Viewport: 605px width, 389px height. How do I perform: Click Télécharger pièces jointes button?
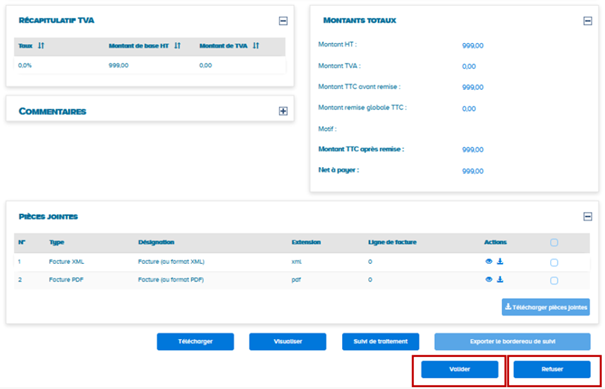coord(546,307)
